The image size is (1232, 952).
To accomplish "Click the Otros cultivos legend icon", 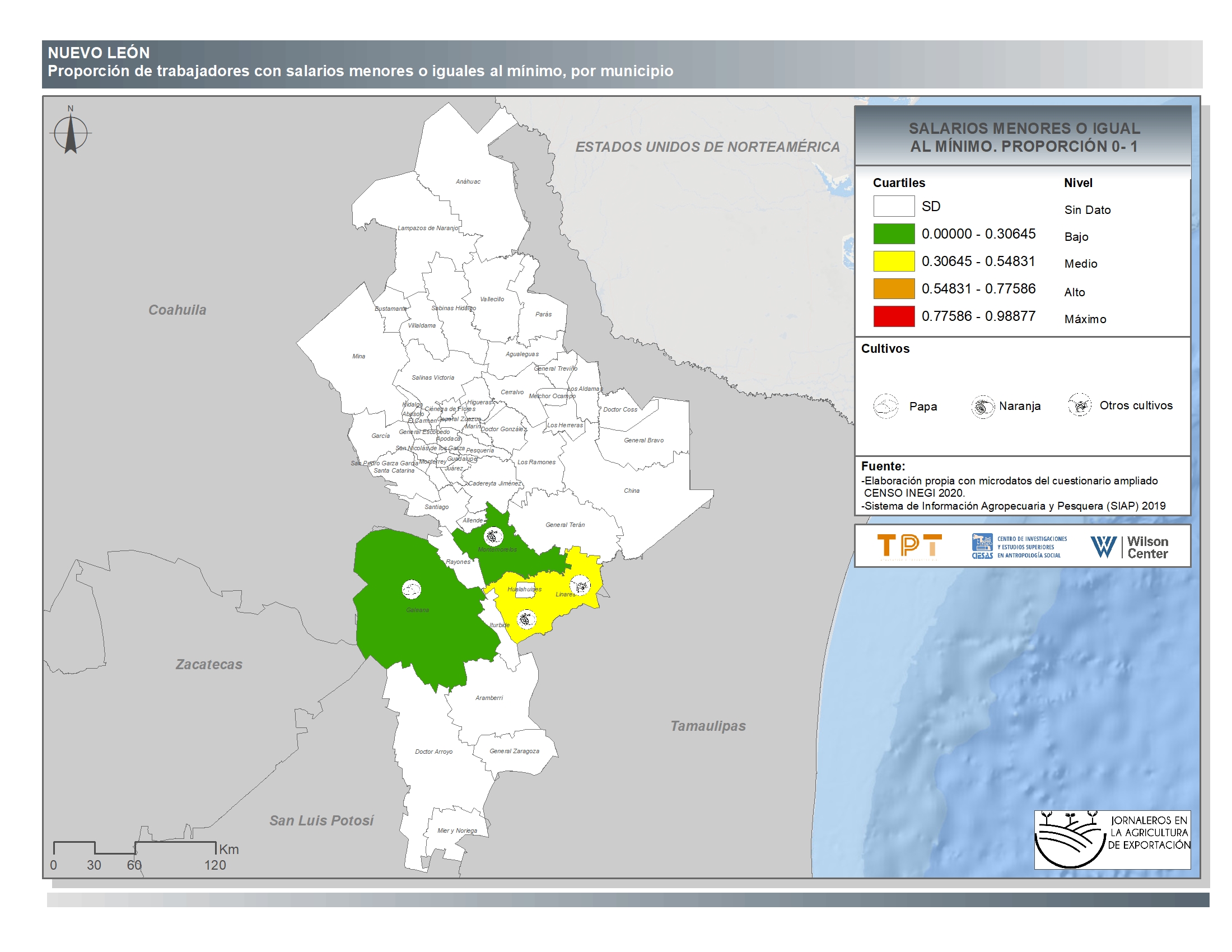I will click(1080, 405).
